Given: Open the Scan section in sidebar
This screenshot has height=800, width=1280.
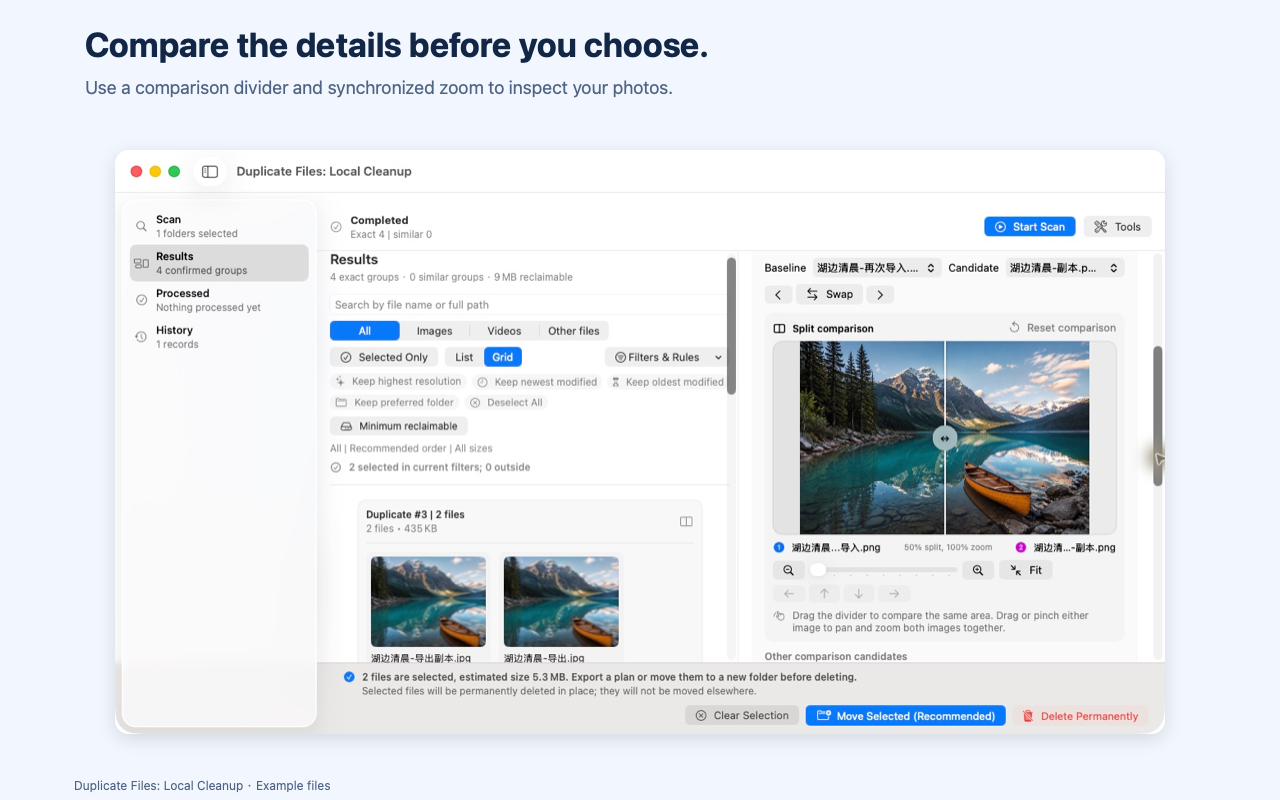Looking at the screenshot, I should [x=219, y=226].
